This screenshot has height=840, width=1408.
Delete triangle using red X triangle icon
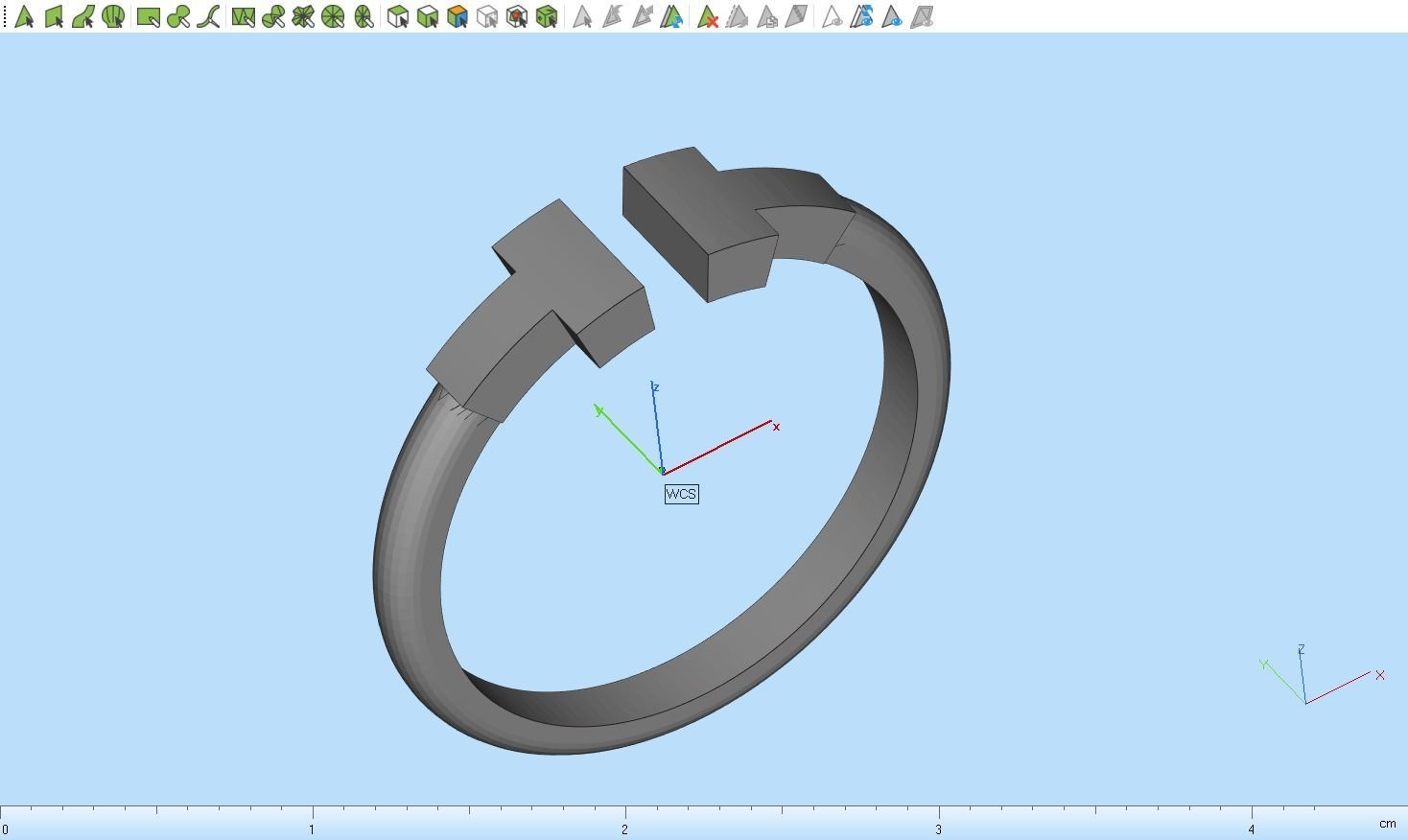point(708,16)
